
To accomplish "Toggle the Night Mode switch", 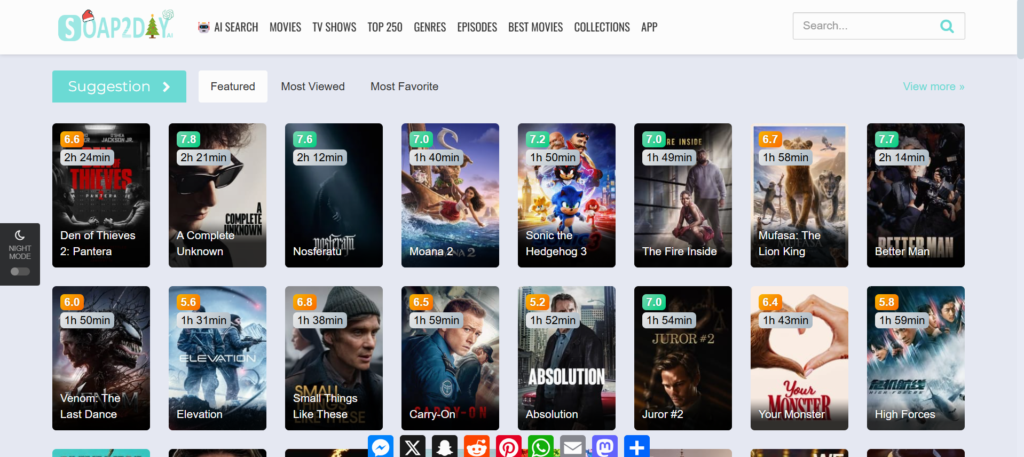I will pos(20,272).
